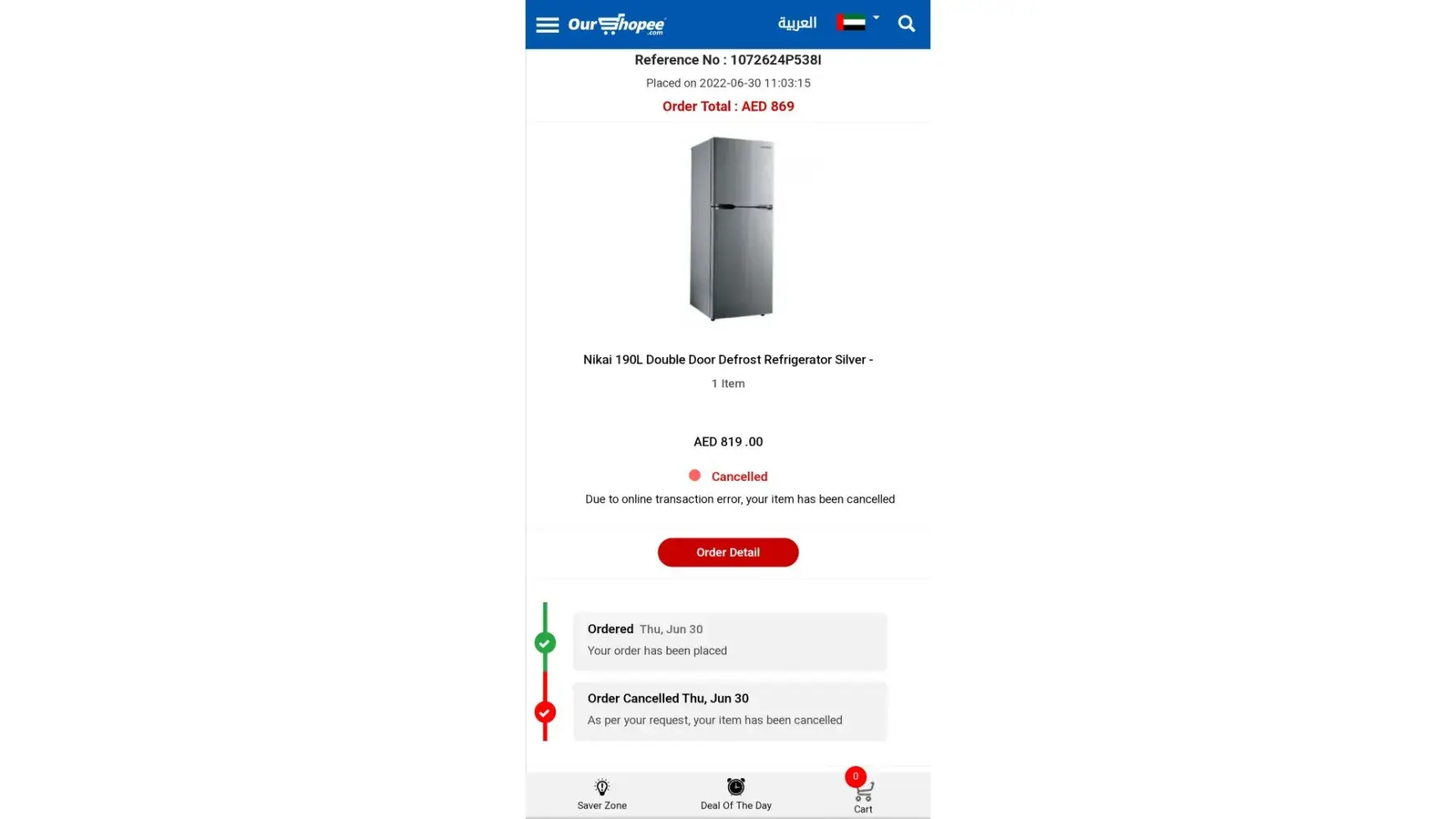1456x819 pixels.
Task: Switch language to Arabic
Action: pos(797,23)
